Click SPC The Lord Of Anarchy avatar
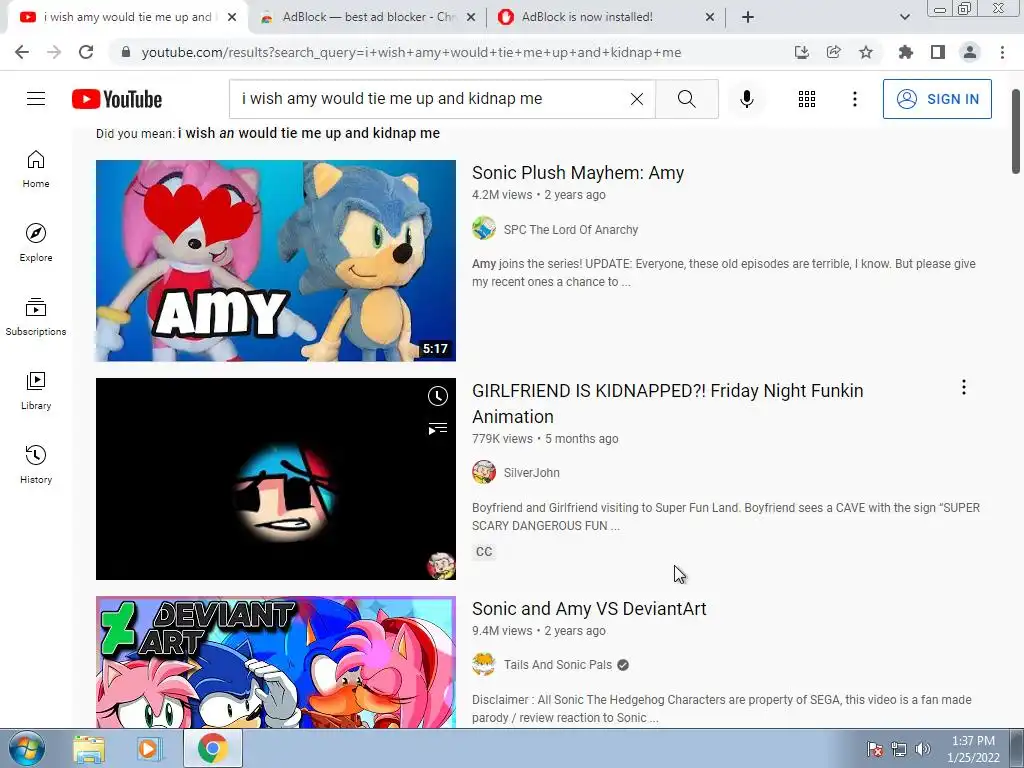 484,229
